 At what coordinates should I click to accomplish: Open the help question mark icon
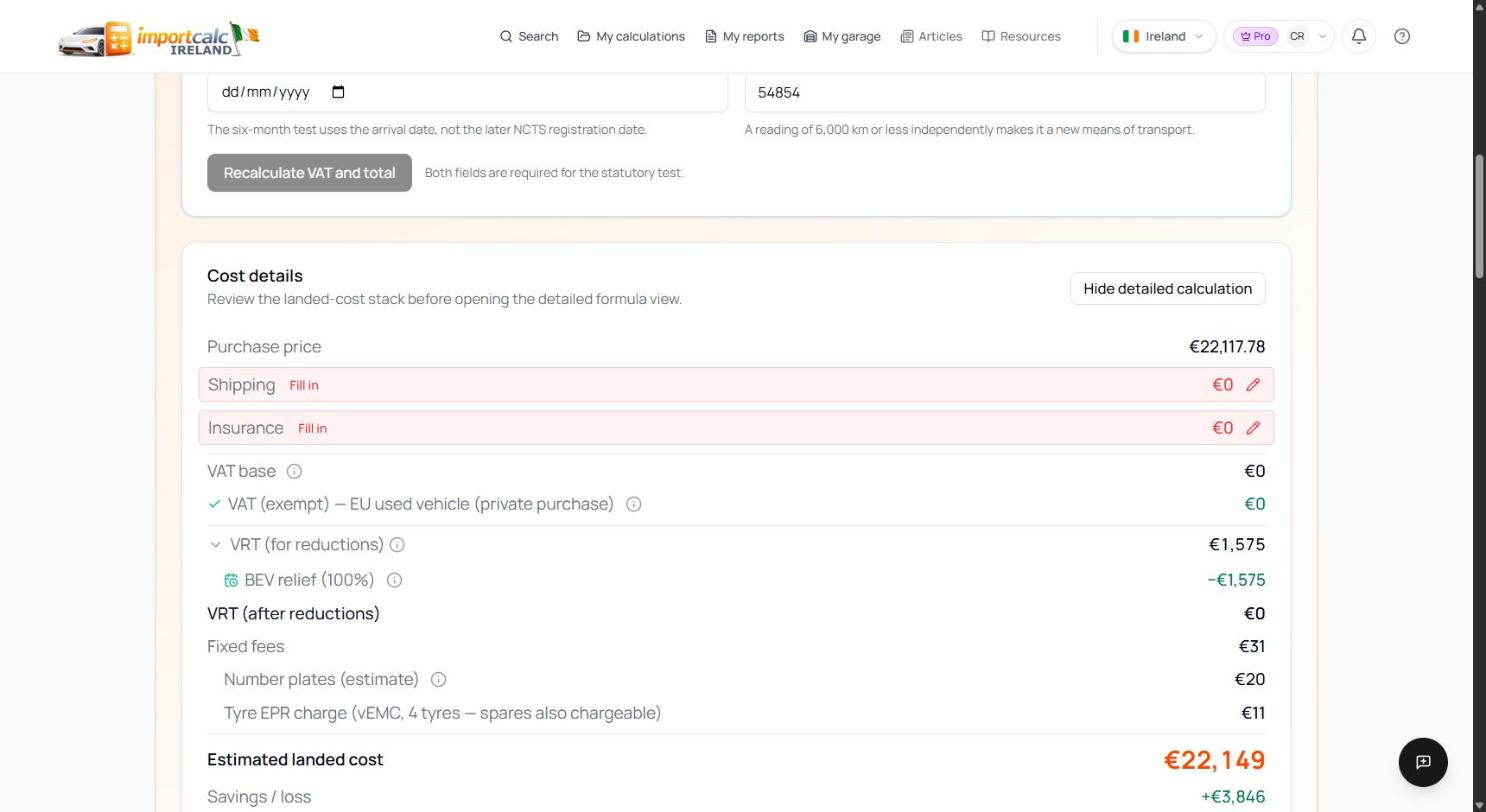pos(1402,36)
